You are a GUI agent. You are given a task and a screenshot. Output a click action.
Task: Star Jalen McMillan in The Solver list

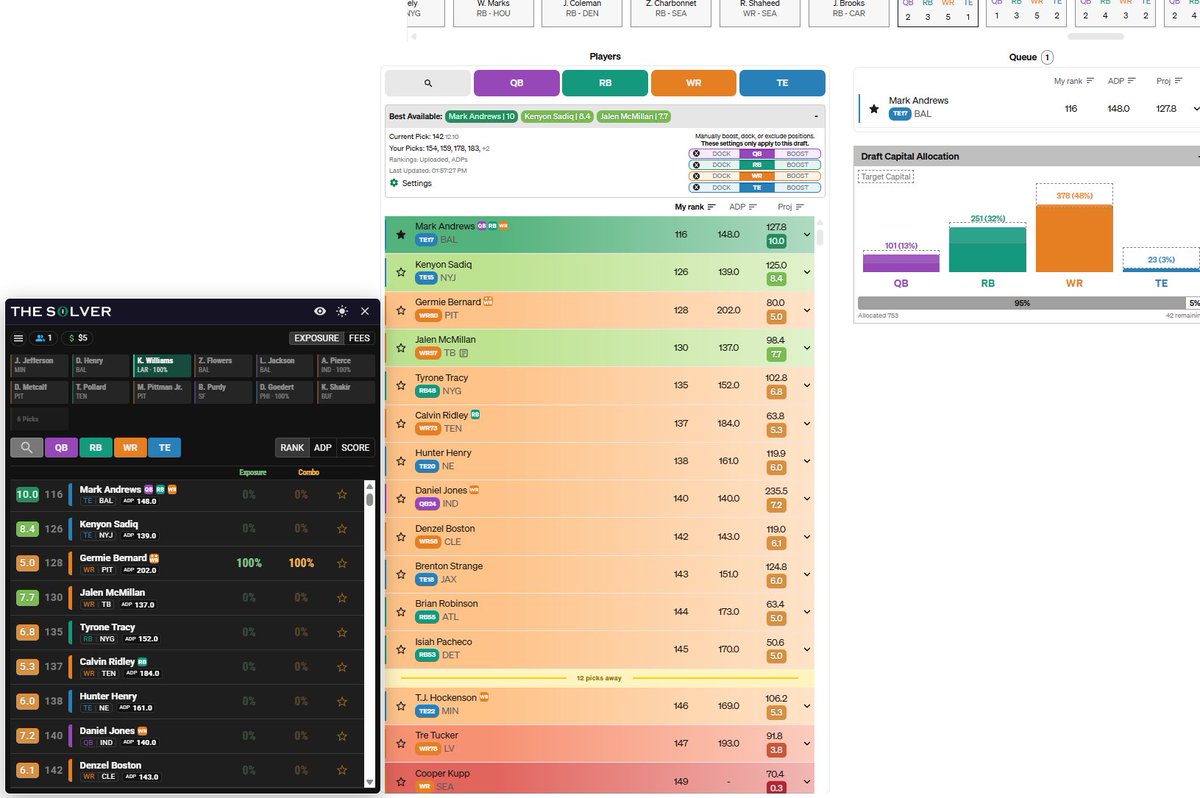pos(342,598)
